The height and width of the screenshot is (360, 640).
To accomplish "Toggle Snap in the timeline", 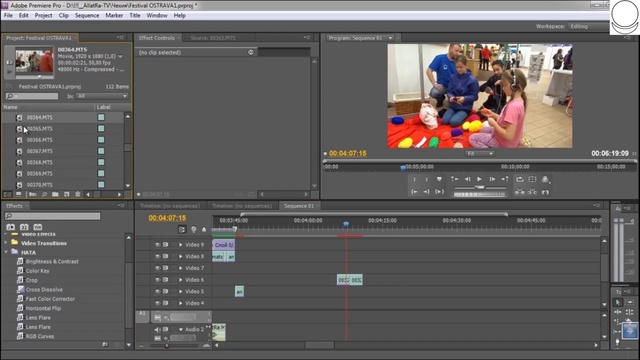I will point(182,230).
